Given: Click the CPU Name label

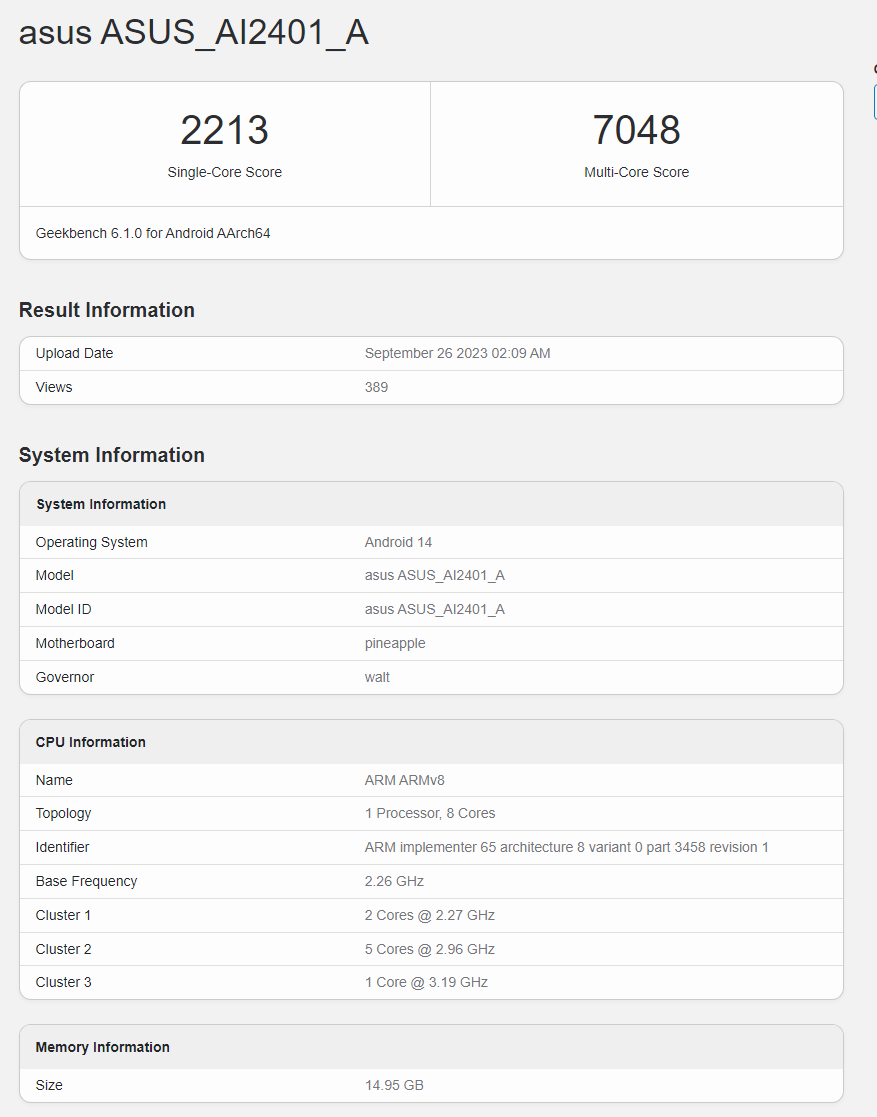Looking at the screenshot, I should [54, 780].
